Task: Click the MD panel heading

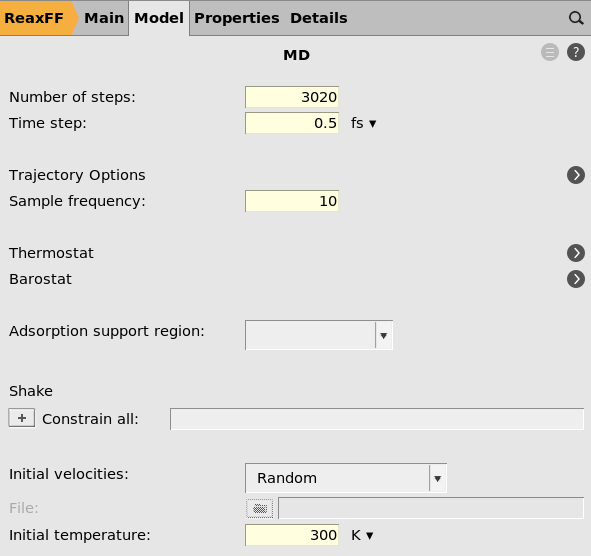Action: (297, 55)
